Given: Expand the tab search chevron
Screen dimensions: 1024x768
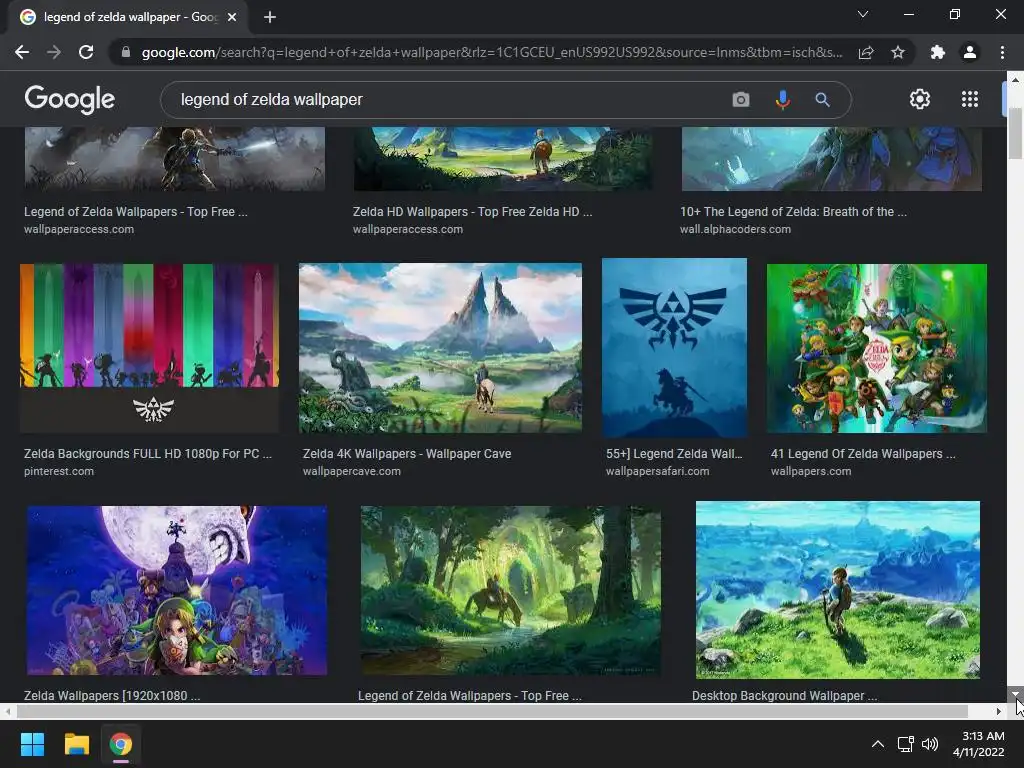Looking at the screenshot, I should (863, 14).
